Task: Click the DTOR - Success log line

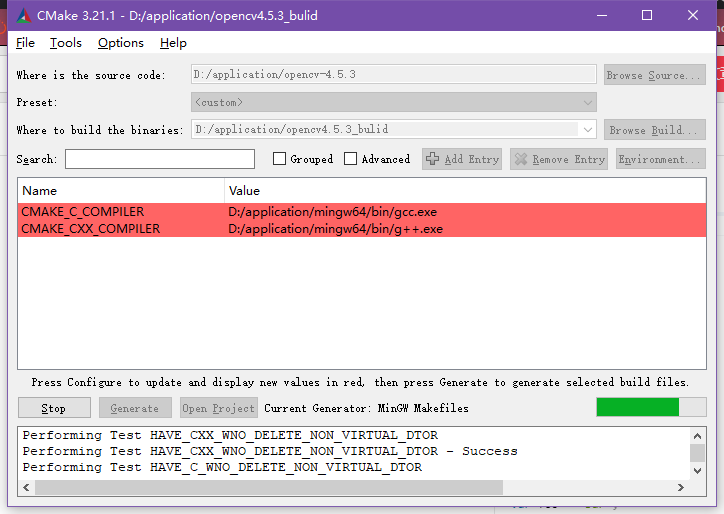Action: [270, 451]
